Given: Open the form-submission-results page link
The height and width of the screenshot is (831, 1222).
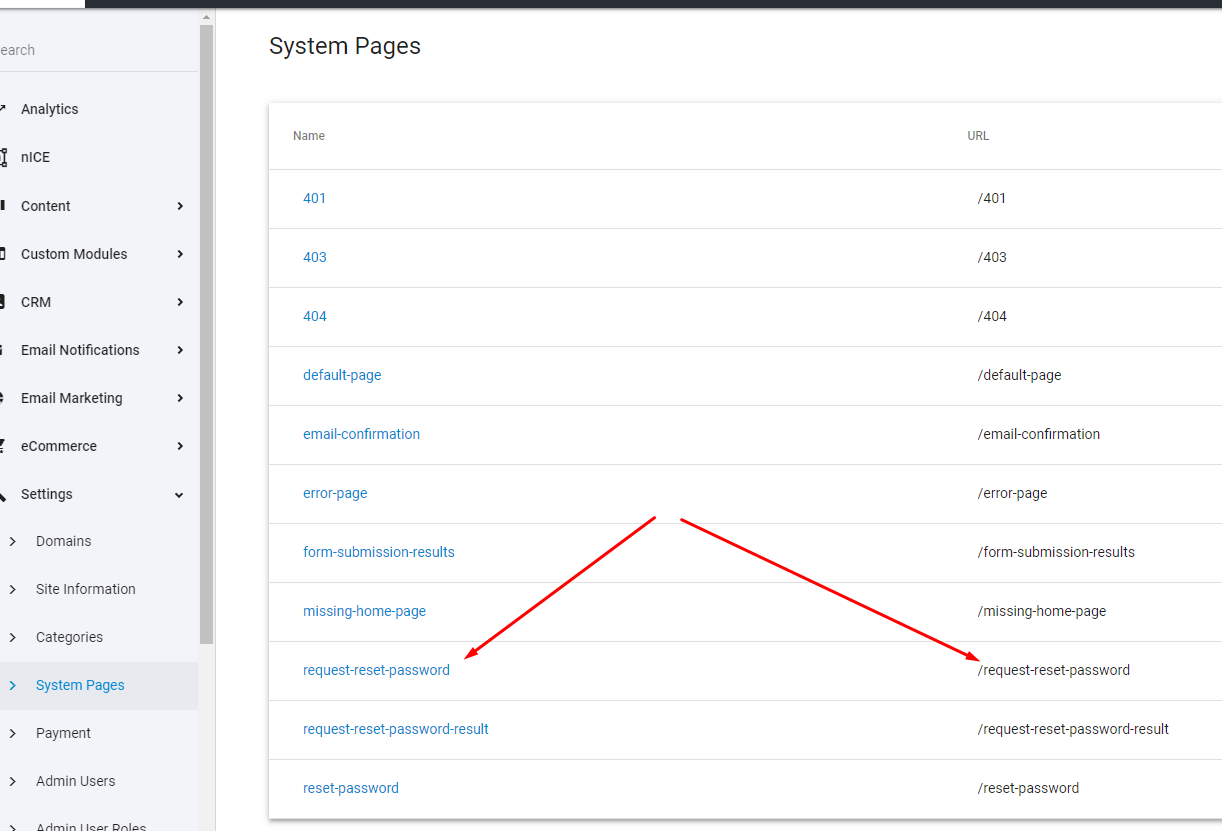Looking at the screenshot, I should 379,552.
